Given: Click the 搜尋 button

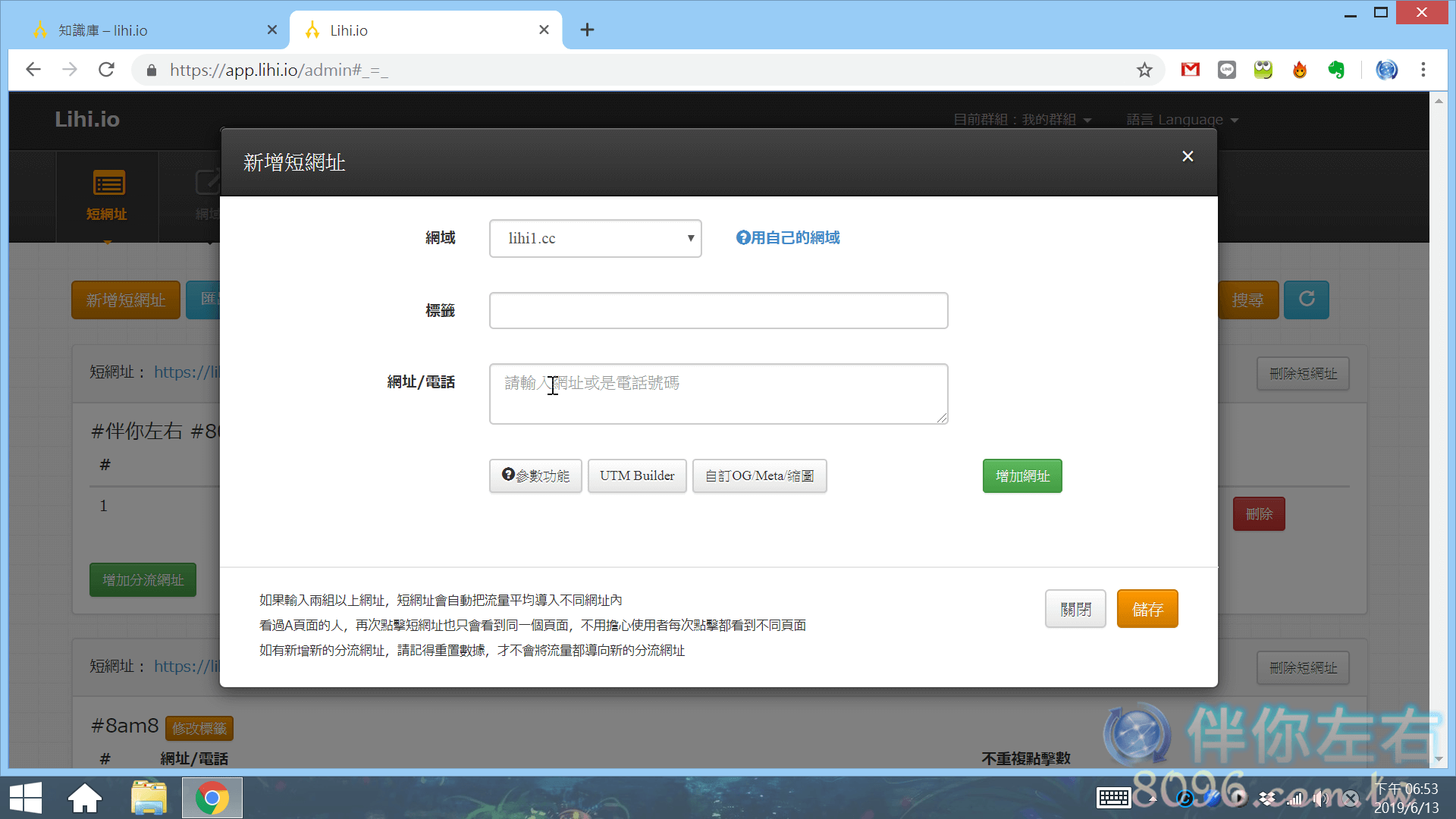Looking at the screenshot, I should [x=1247, y=300].
